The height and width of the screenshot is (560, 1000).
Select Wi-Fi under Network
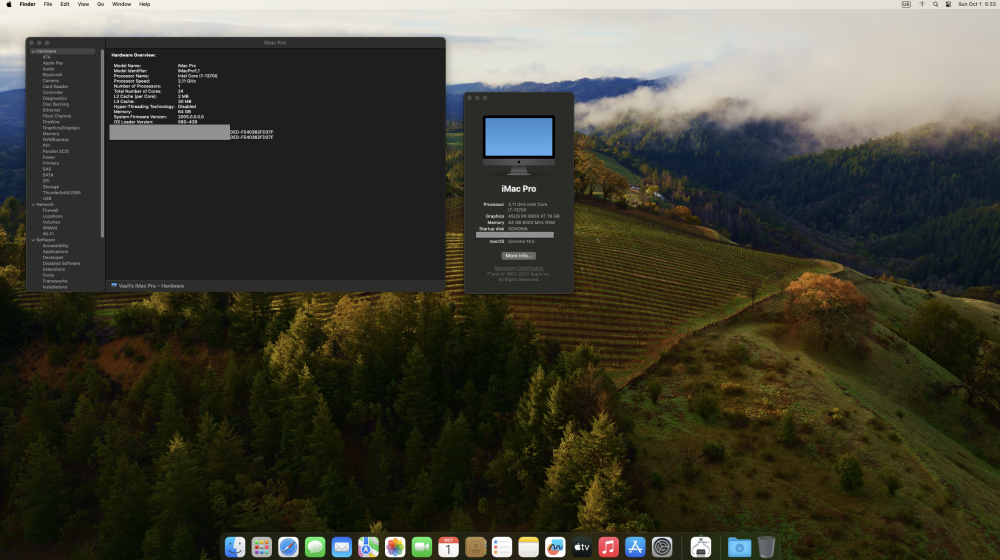48,234
